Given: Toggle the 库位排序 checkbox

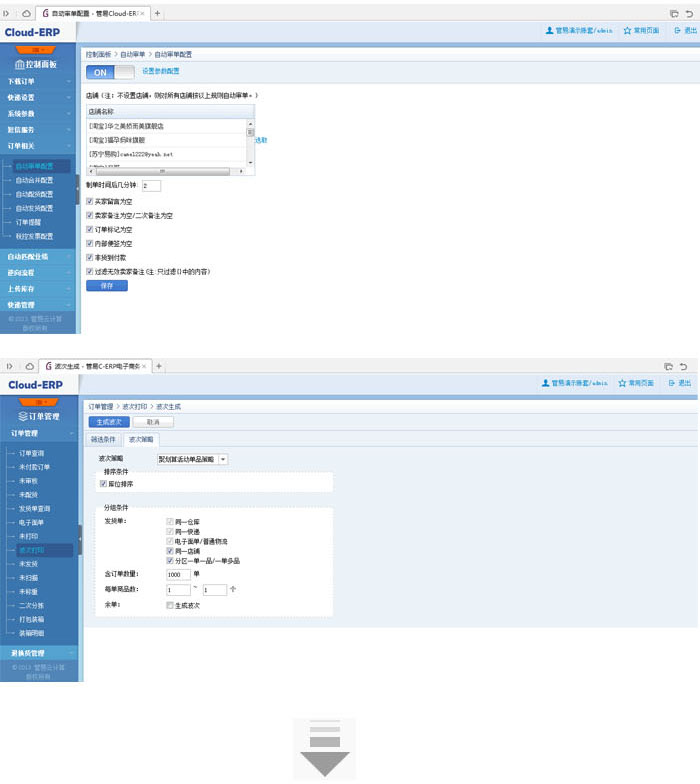Looking at the screenshot, I should tap(103, 484).
